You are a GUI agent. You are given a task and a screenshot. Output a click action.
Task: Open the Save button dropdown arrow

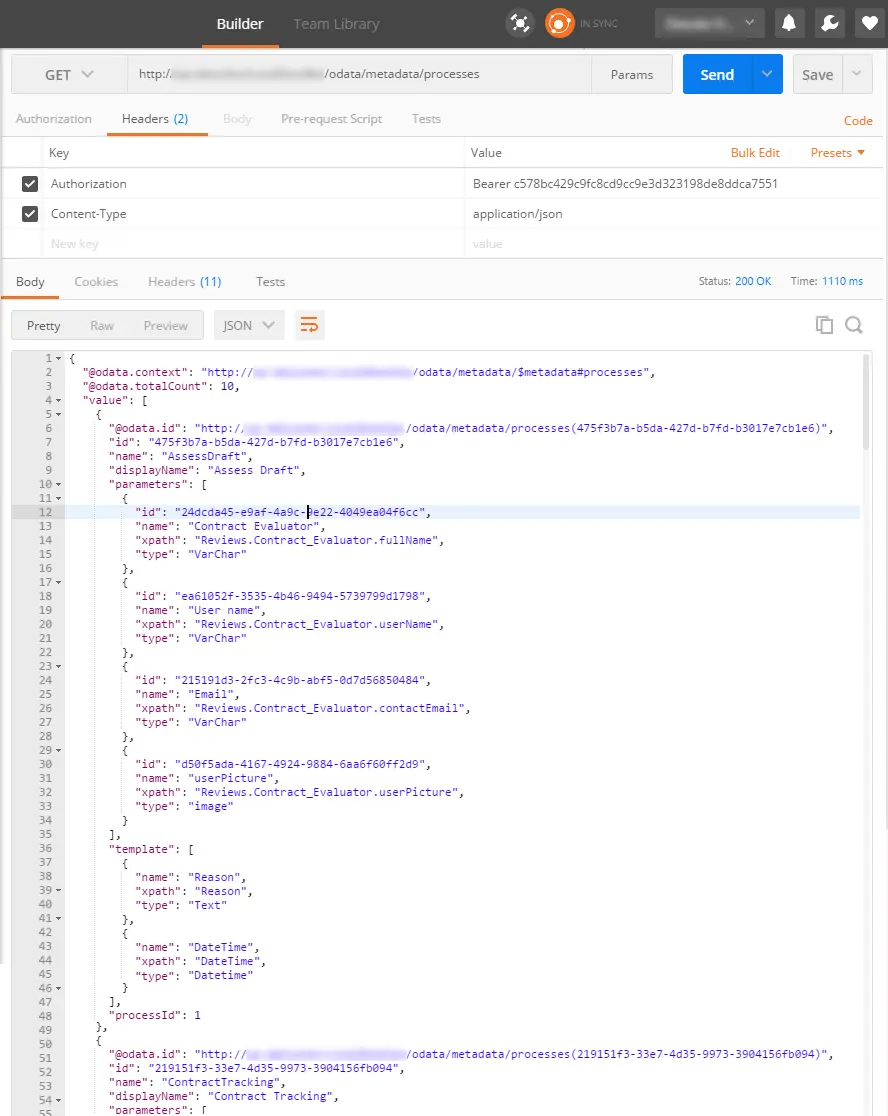point(857,74)
